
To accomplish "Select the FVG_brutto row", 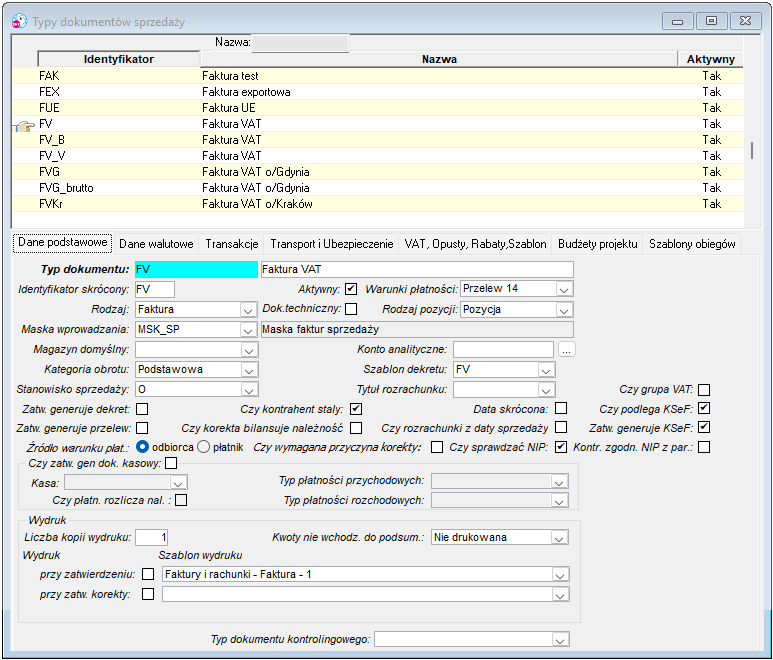I will 377,188.
